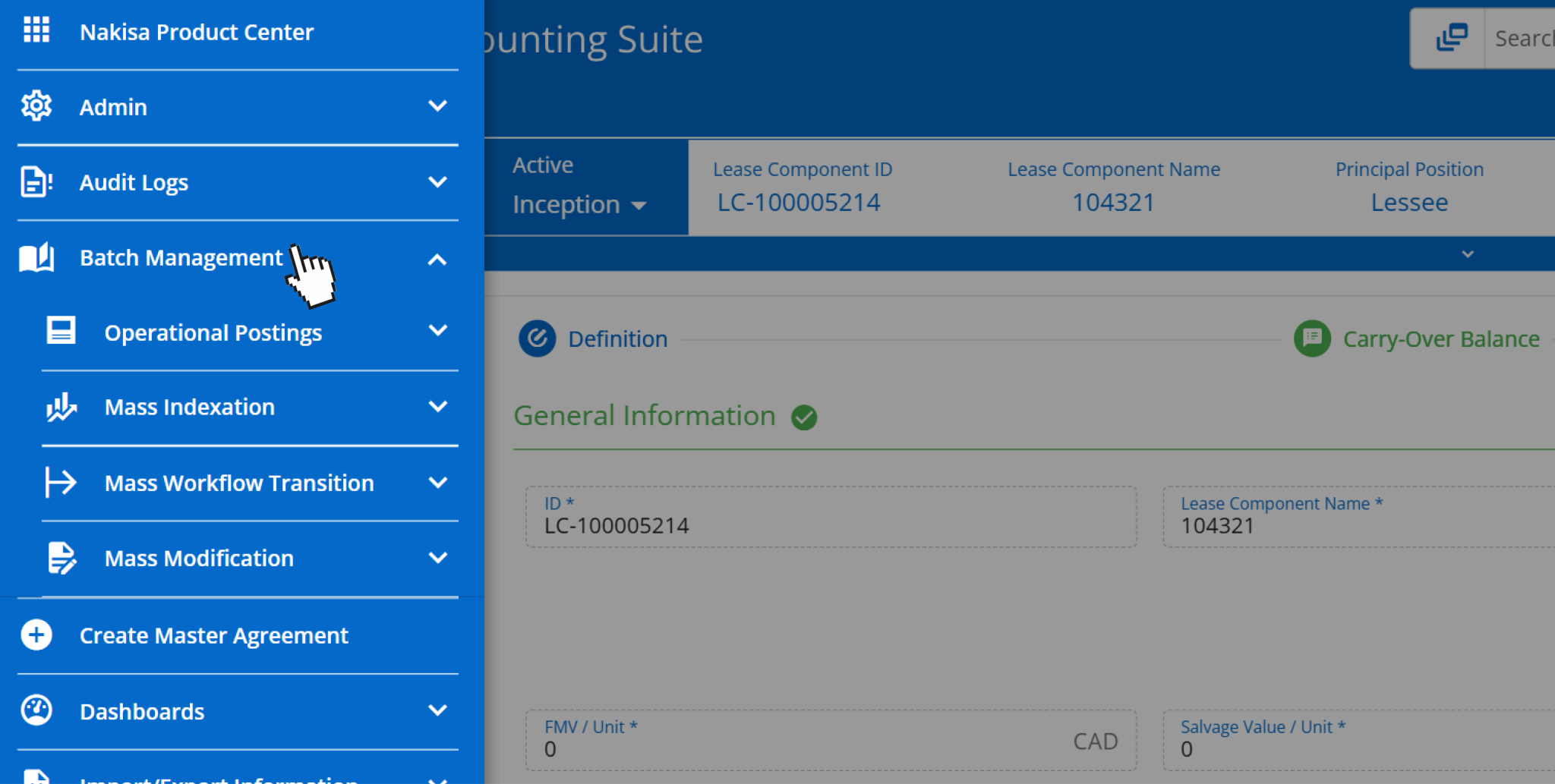Collapse the Batch Management section
The image size is (1555, 784).
pyautogui.click(x=438, y=259)
